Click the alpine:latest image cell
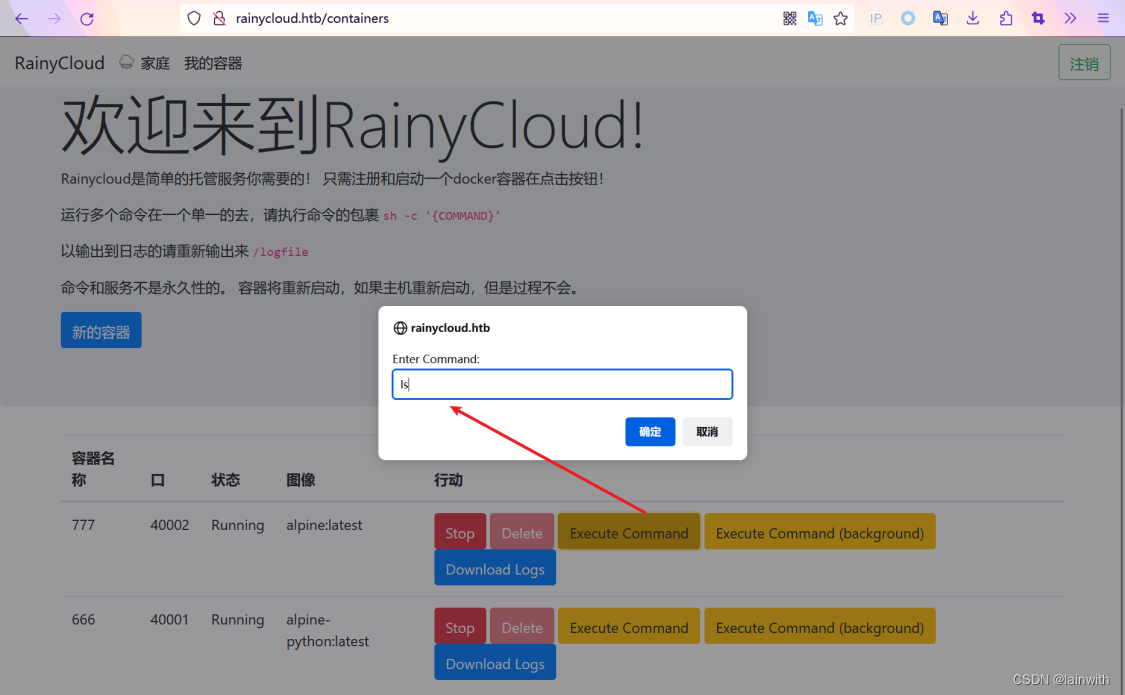 tap(324, 525)
